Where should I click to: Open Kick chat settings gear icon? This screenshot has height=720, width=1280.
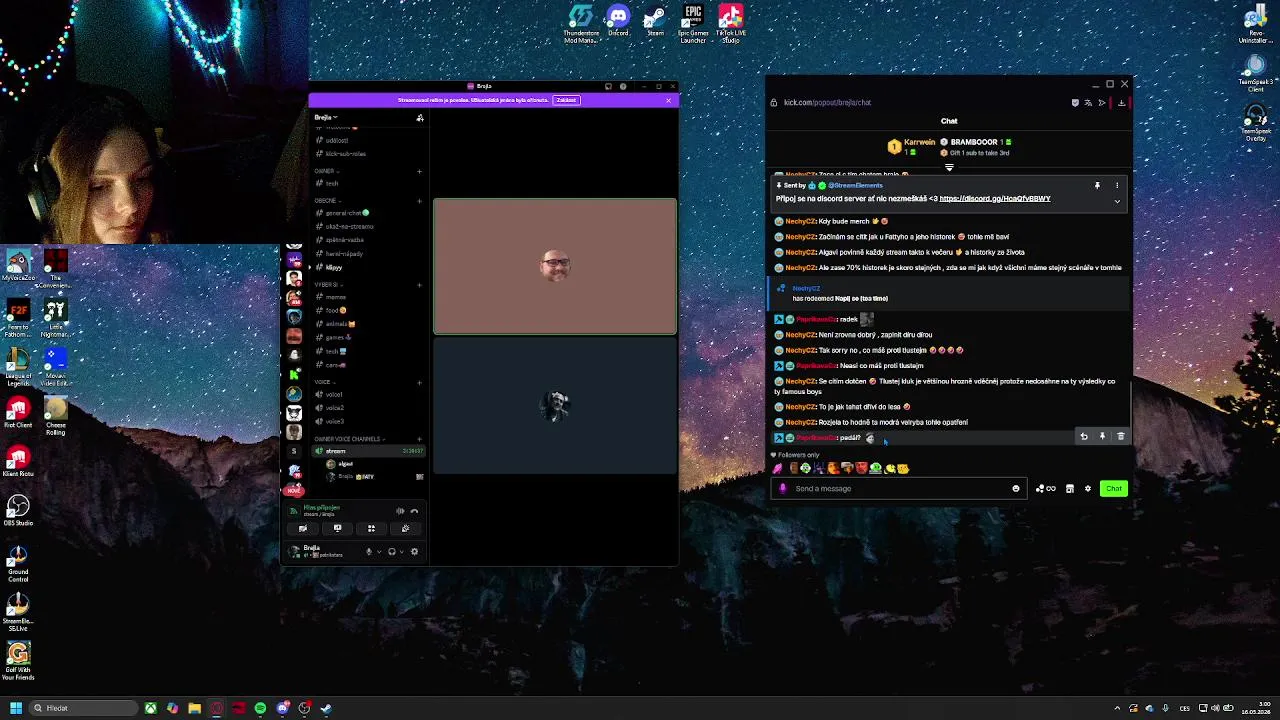(x=1088, y=488)
